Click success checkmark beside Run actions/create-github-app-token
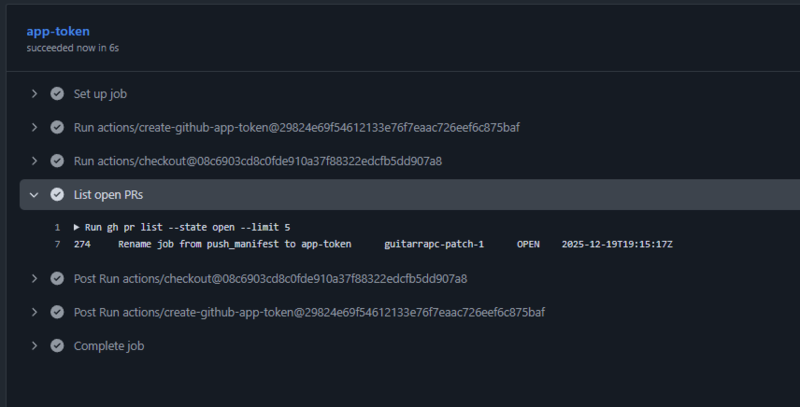Screen dimensions: 800x407 (57, 128)
